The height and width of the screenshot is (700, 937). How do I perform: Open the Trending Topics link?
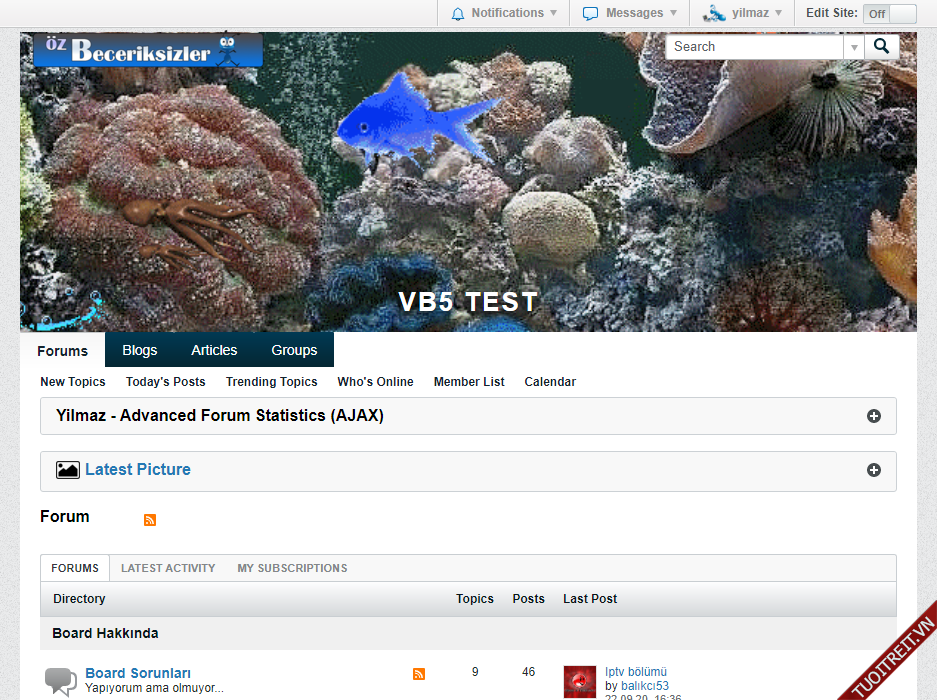271,382
